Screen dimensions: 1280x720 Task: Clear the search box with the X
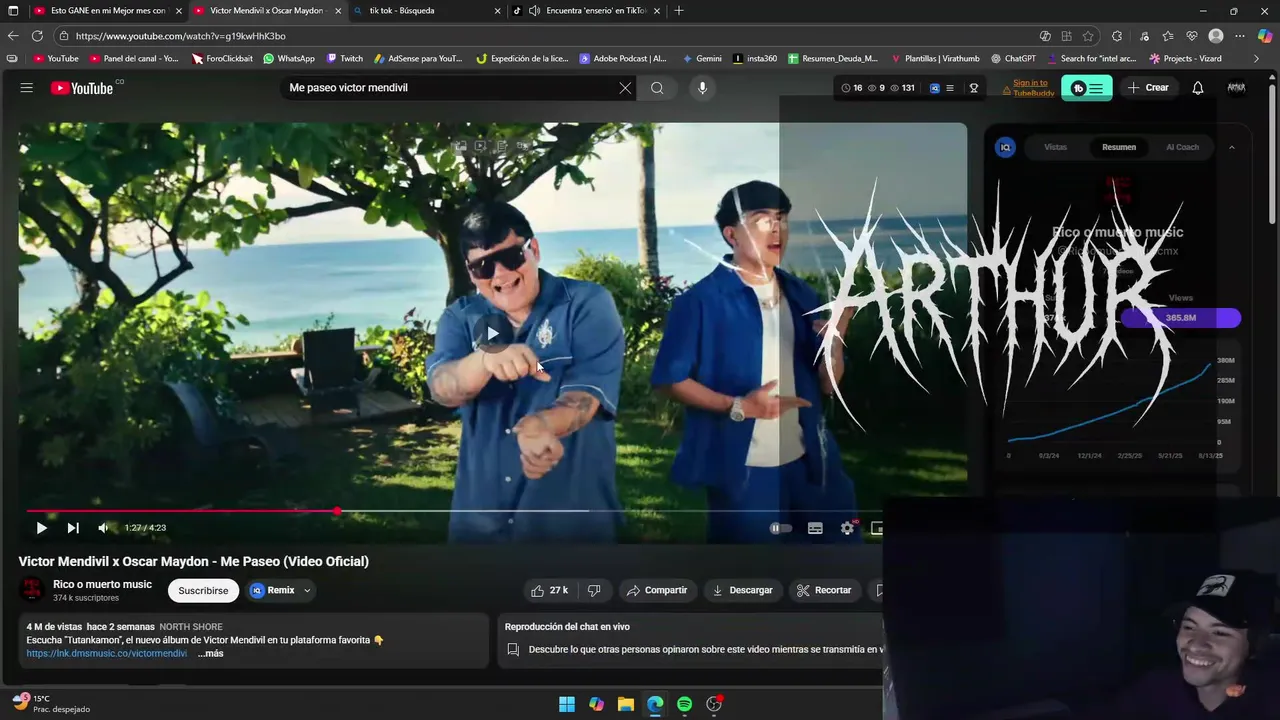[625, 88]
